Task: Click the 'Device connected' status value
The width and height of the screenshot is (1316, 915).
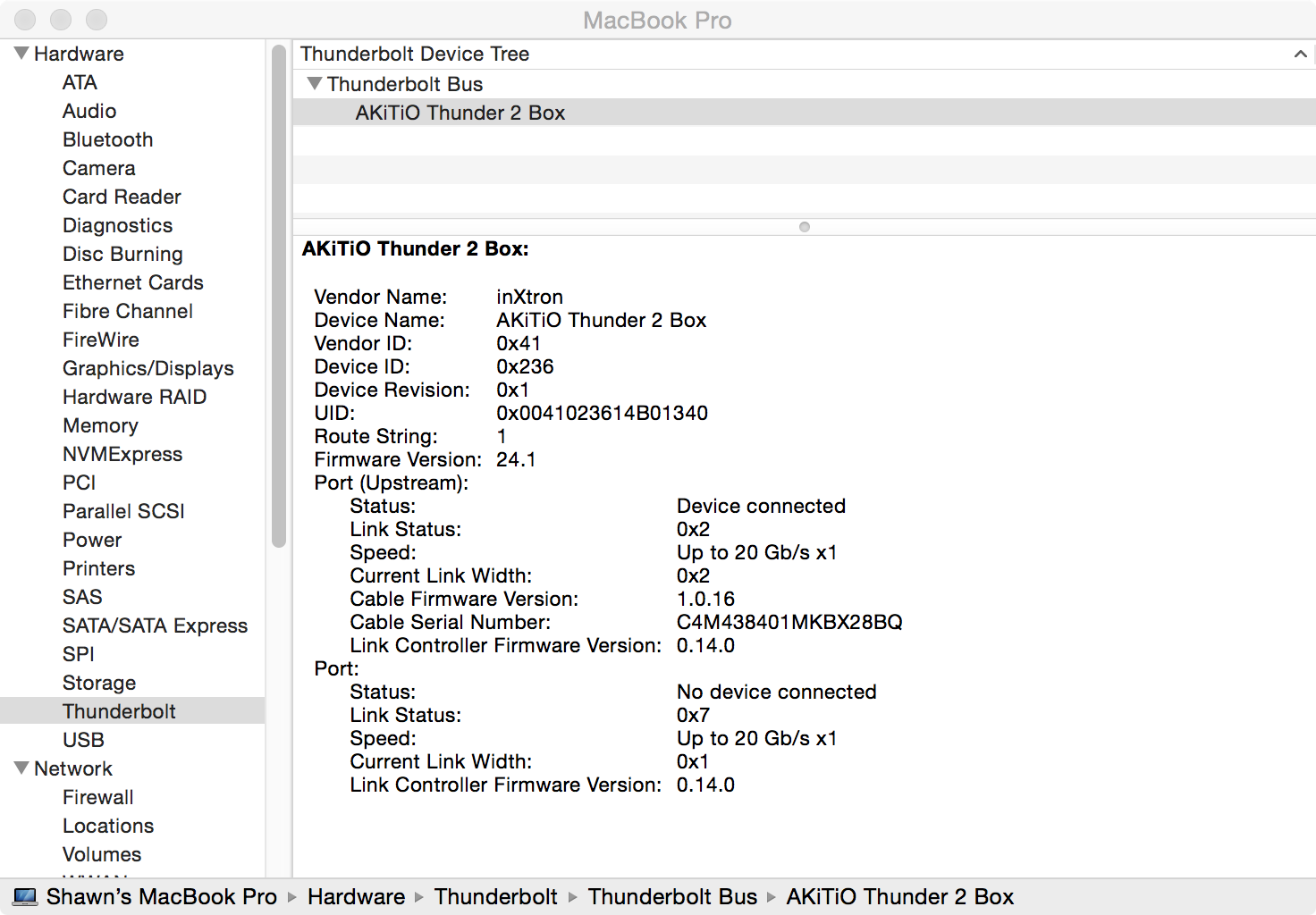Action: click(x=761, y=506)
